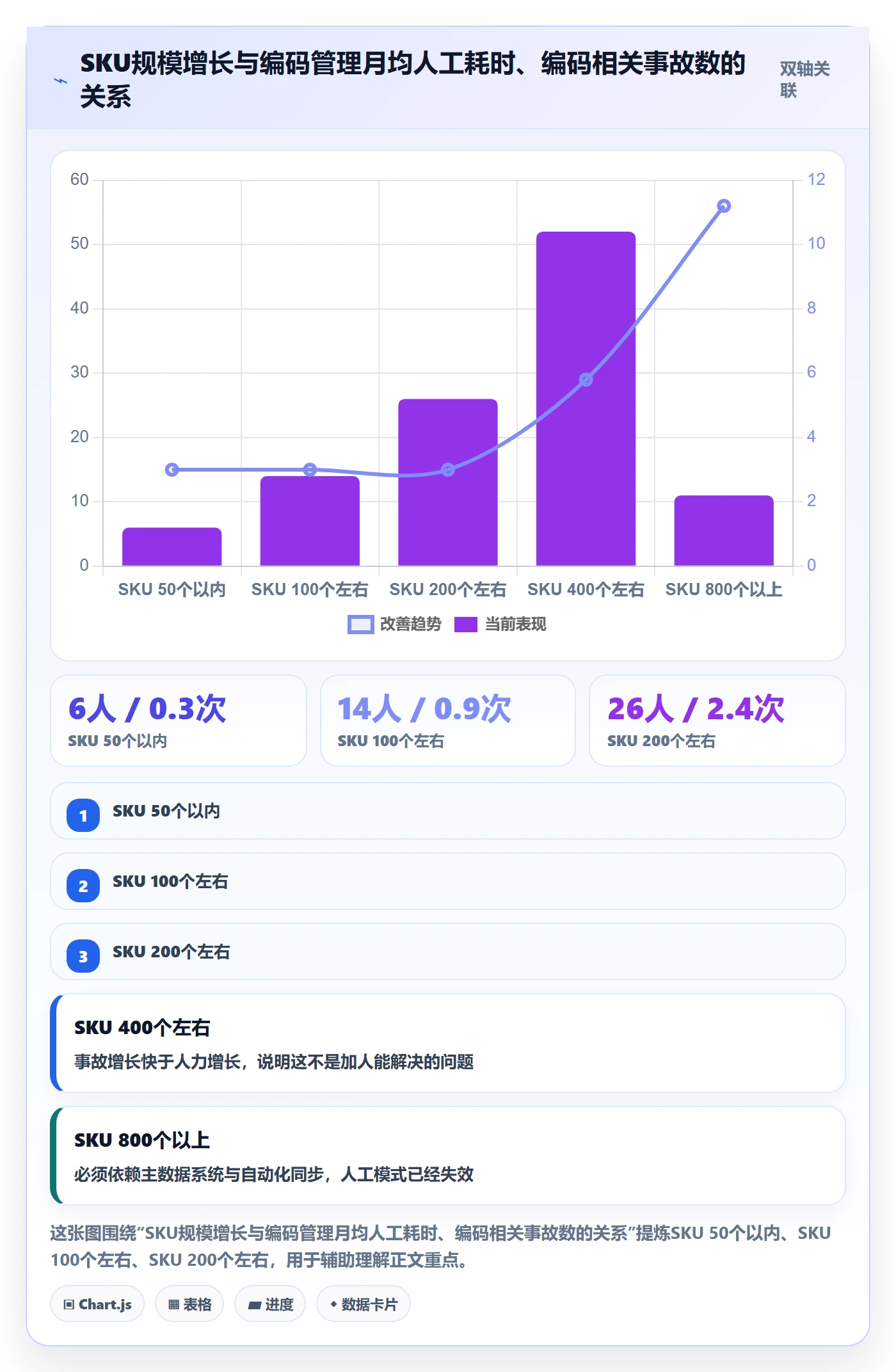
Task: Click the SKU 100个左右 purple bar
Action: pos(310,521)
